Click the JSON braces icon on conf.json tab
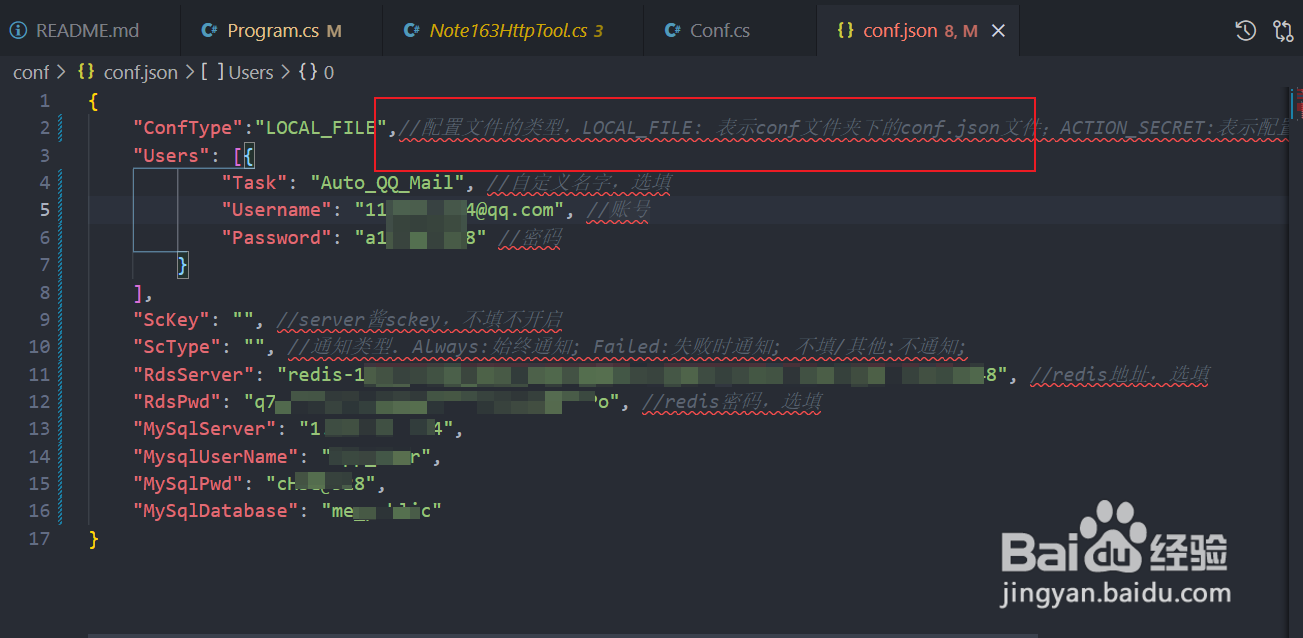This screenshot has height=638, width=1303. [845, 31]
